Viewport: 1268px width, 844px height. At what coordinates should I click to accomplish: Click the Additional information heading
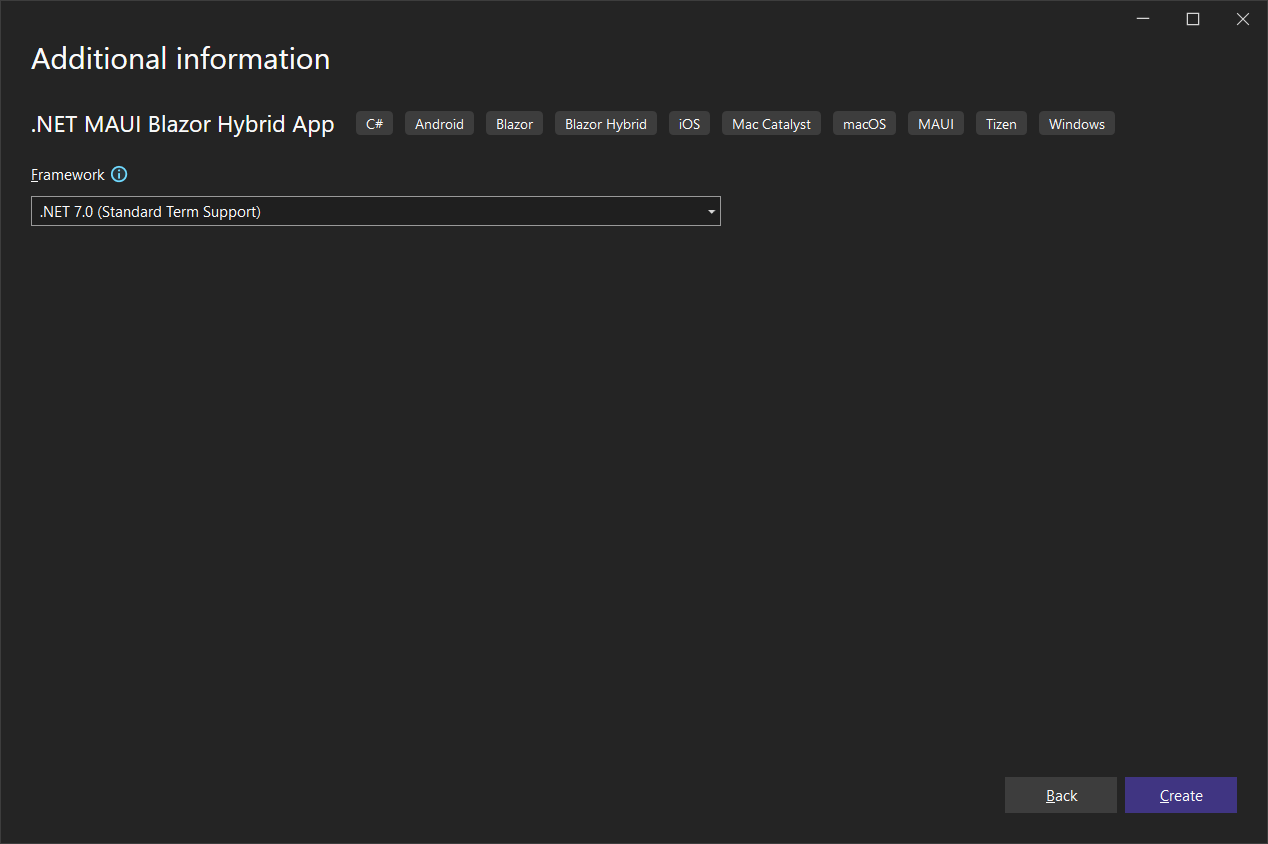point(181,59)
